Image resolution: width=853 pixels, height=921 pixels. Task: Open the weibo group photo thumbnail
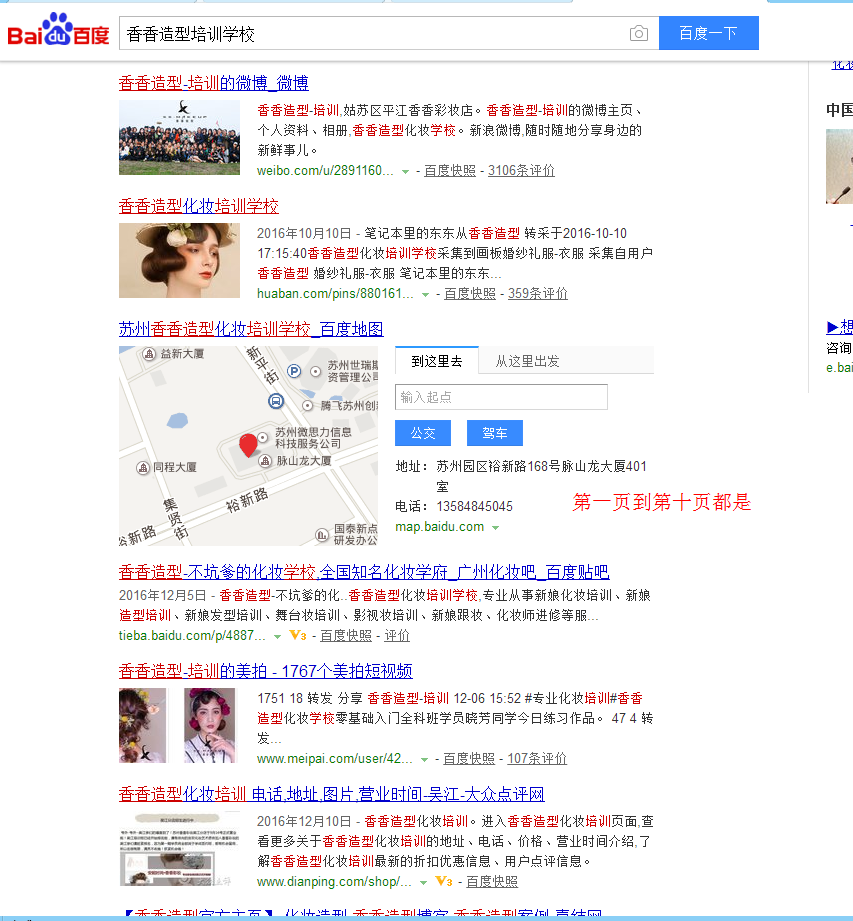(179, 137)
